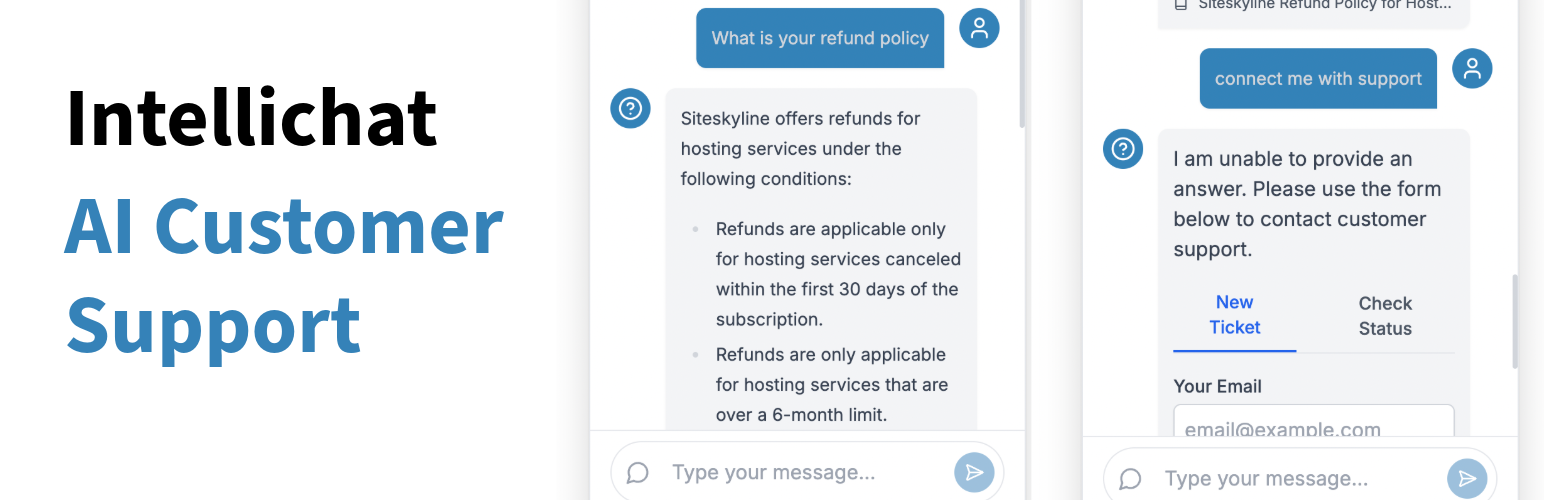Image resolution: width=1544 pixels, height=500 pixels.
Task: Click the speech bubble icon in left input
Action: click(638, 473)
